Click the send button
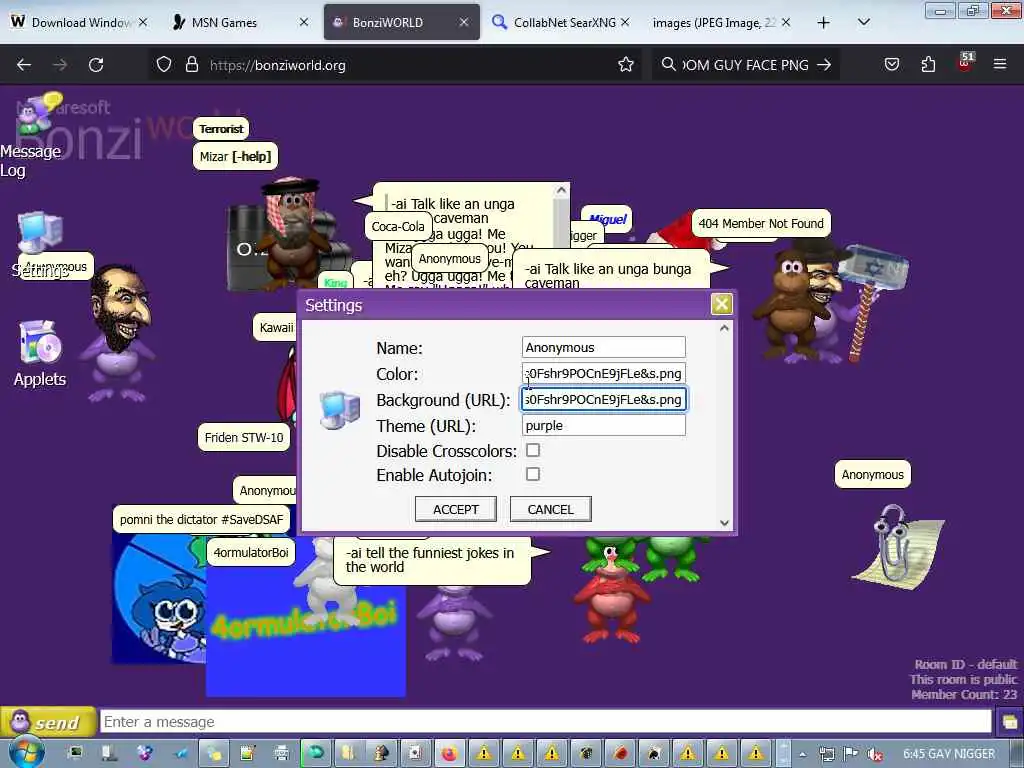This screenshot has height=768, width=1024. (48, 722)
